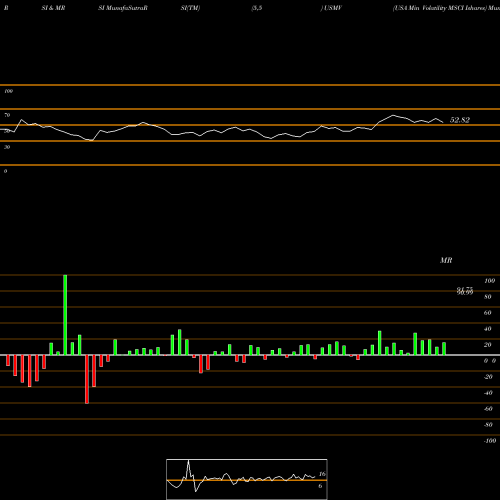The height and width of the screenshot is (500, 500).
Task: Click the MR axis label -100
Action: click(x=490, y=441)
